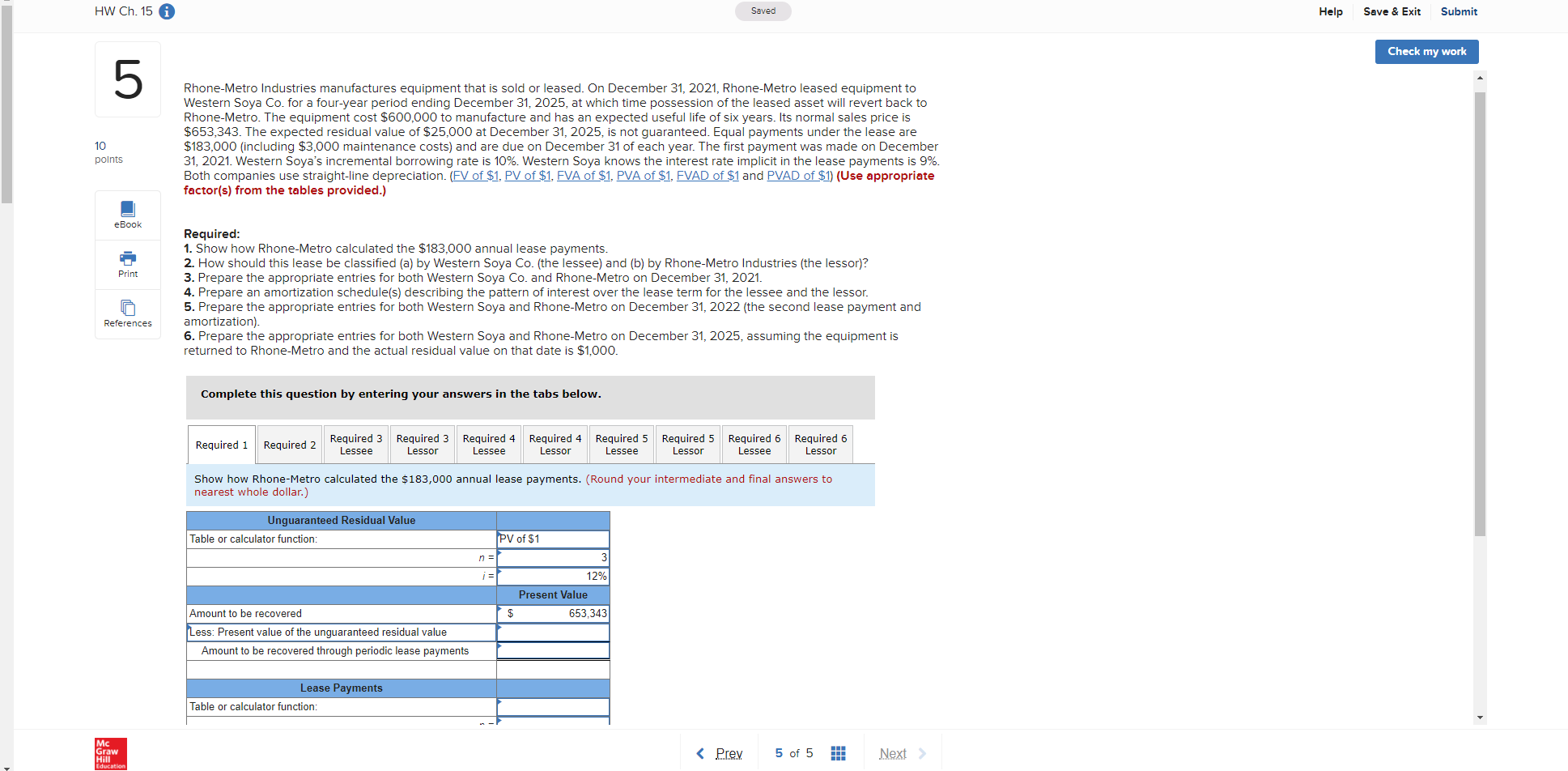Open the Required 4 Lessor tab
The image size is (1568, 771).
point(555,444)
